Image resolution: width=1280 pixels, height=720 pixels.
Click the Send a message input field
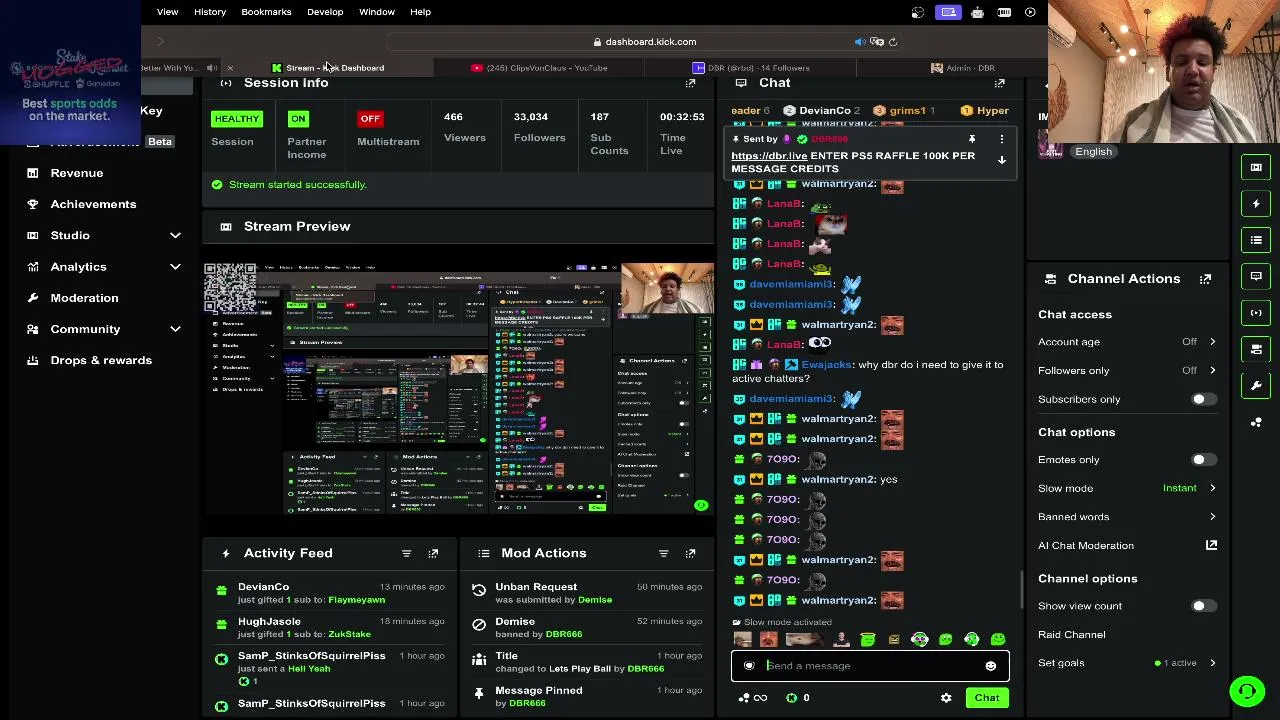pos(870,666)
